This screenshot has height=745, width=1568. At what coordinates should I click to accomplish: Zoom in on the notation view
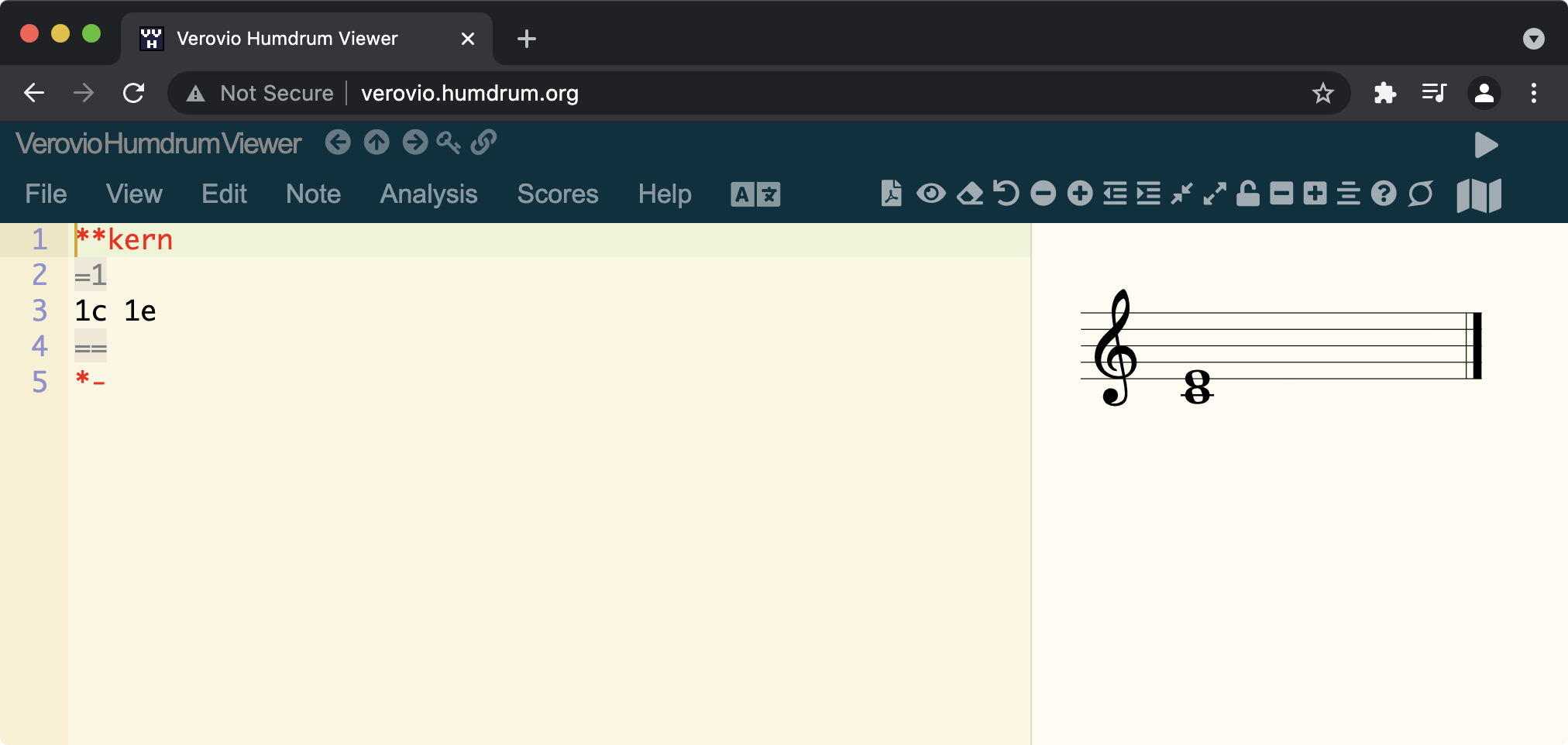point(1079,194)
